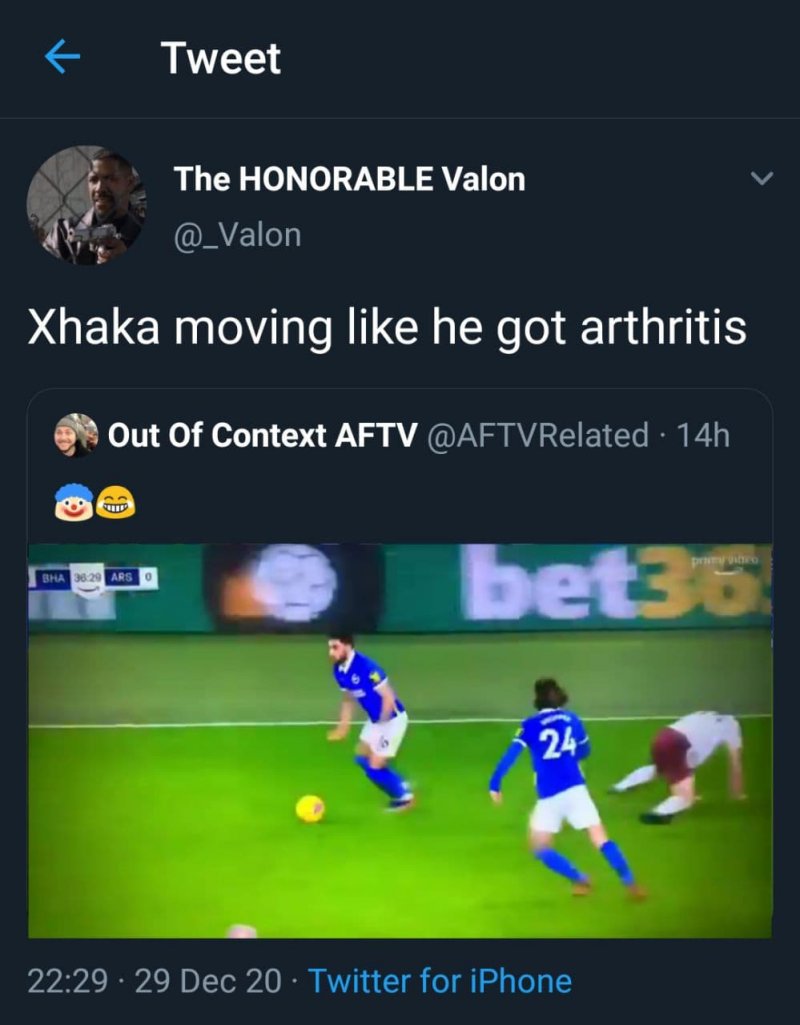Image resolution: width=800 pixels, height=1025 pixels.
Task: Tap the clown face emoji
Action: (74, 502)
